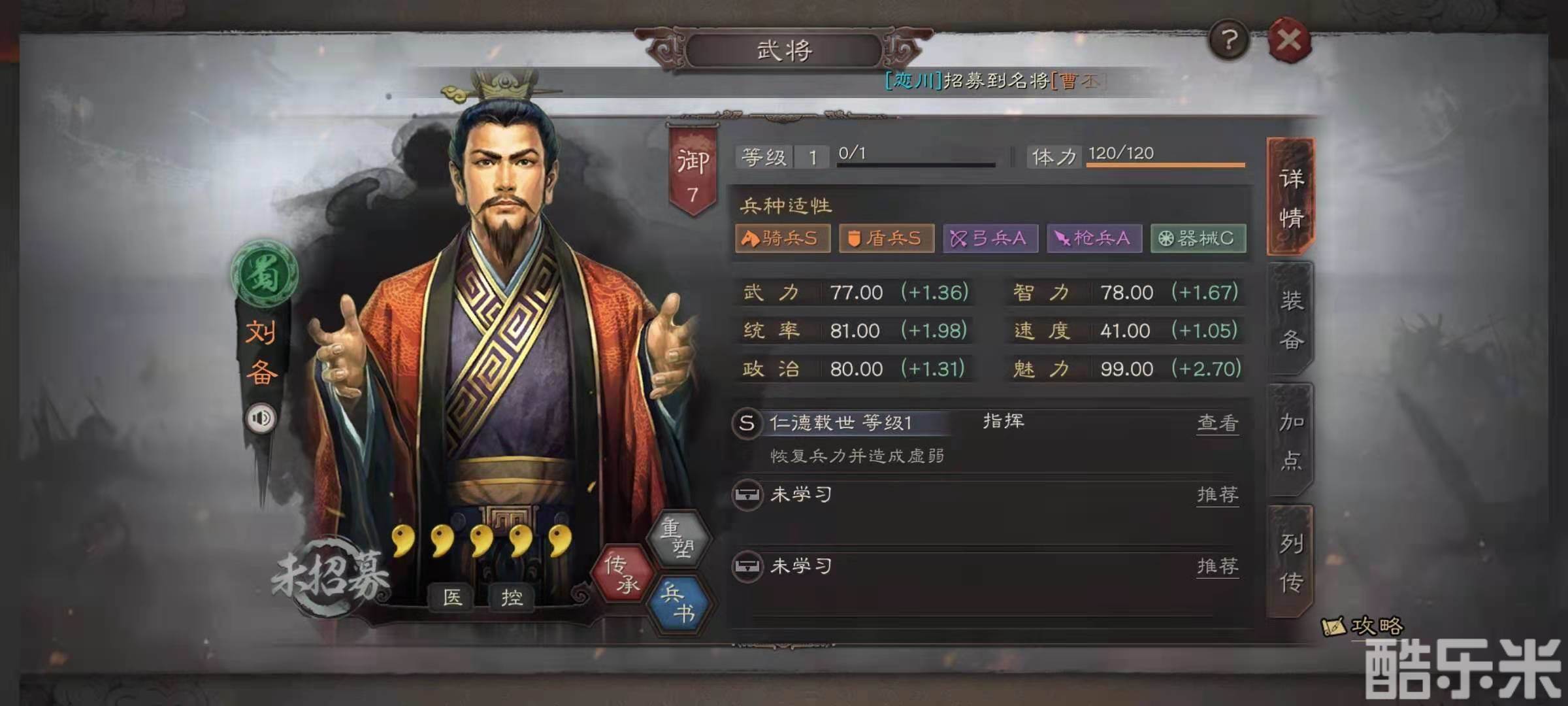Open the blue 兵书 hexagon button
The width and height of the screenshot is (1568, 706).
pos(678,604)
